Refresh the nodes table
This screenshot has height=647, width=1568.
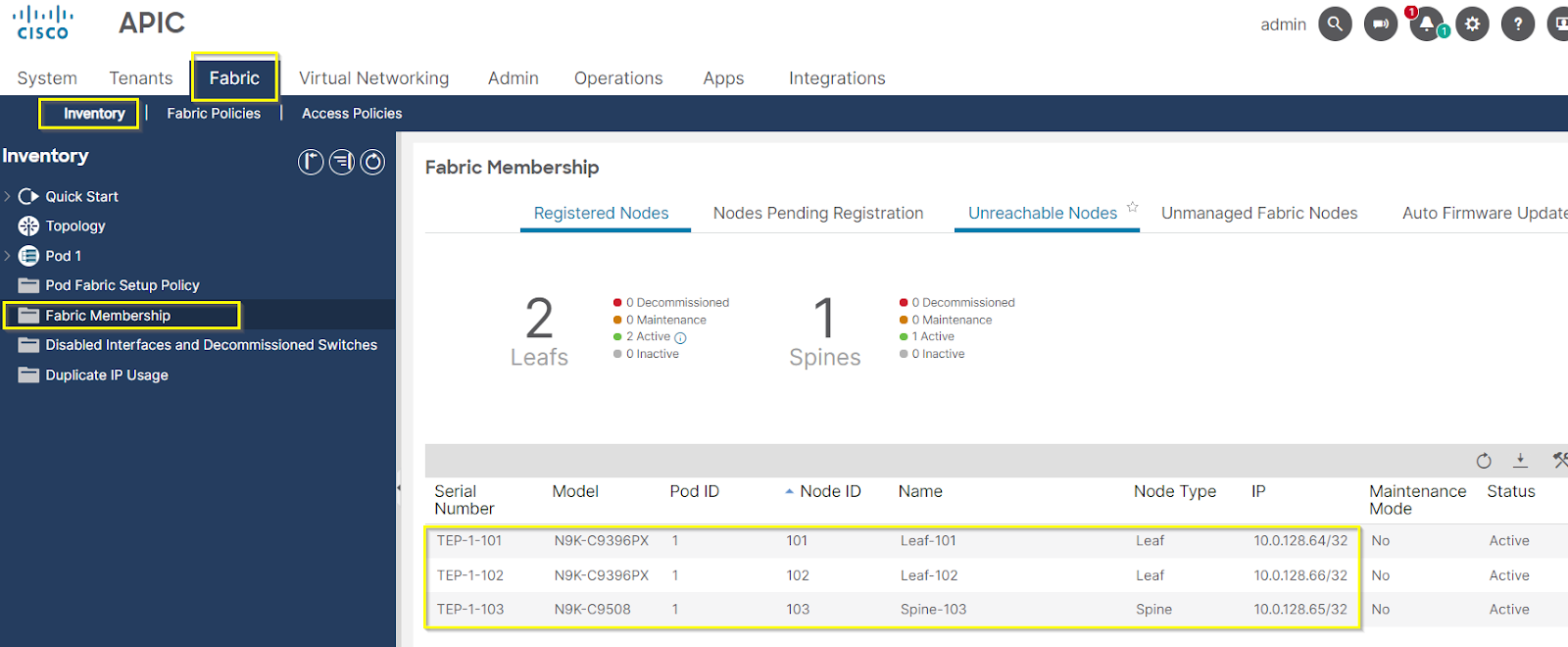[1484, 461]
